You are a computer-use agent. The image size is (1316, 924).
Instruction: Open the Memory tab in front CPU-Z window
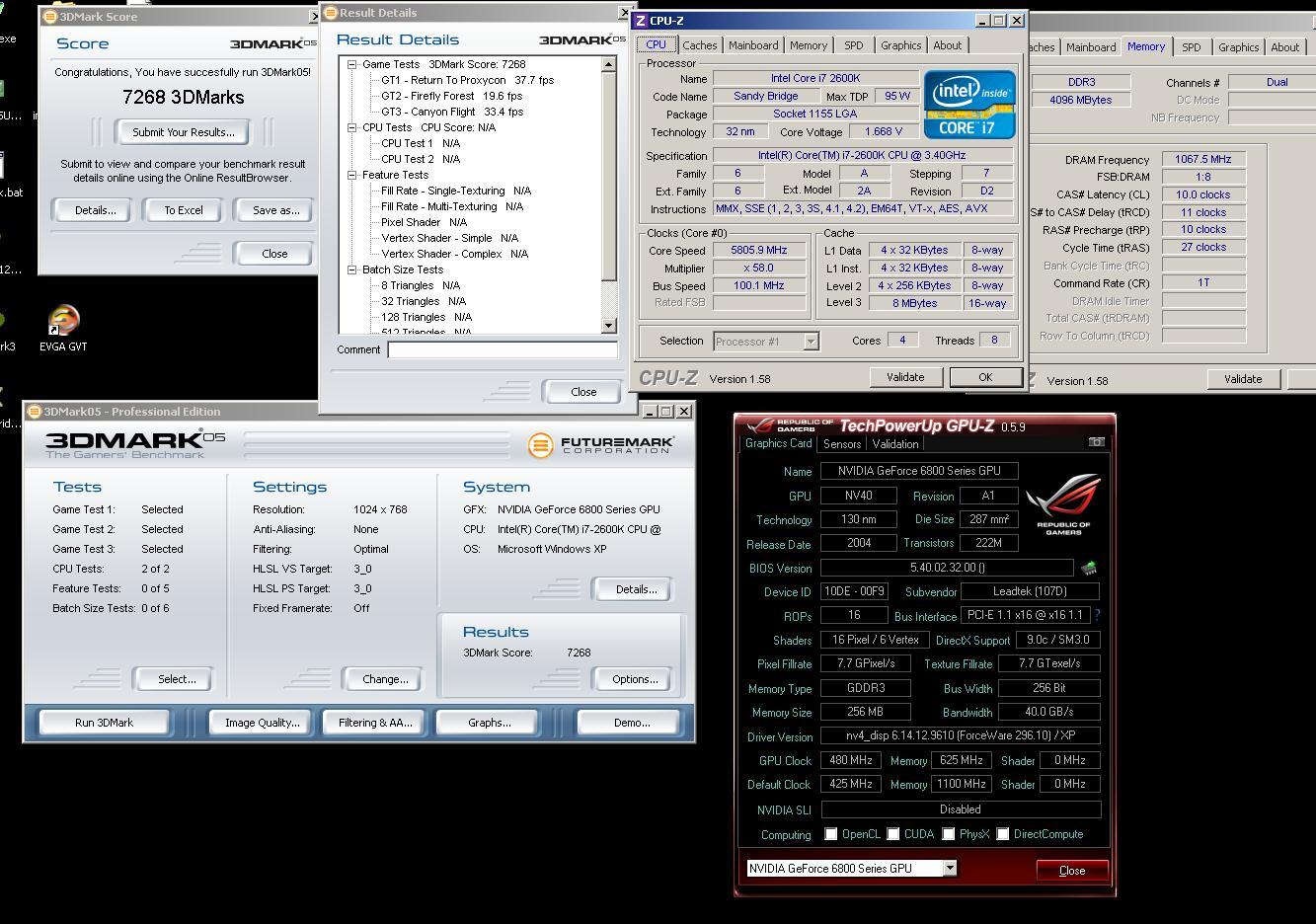(x=809, y=45)
